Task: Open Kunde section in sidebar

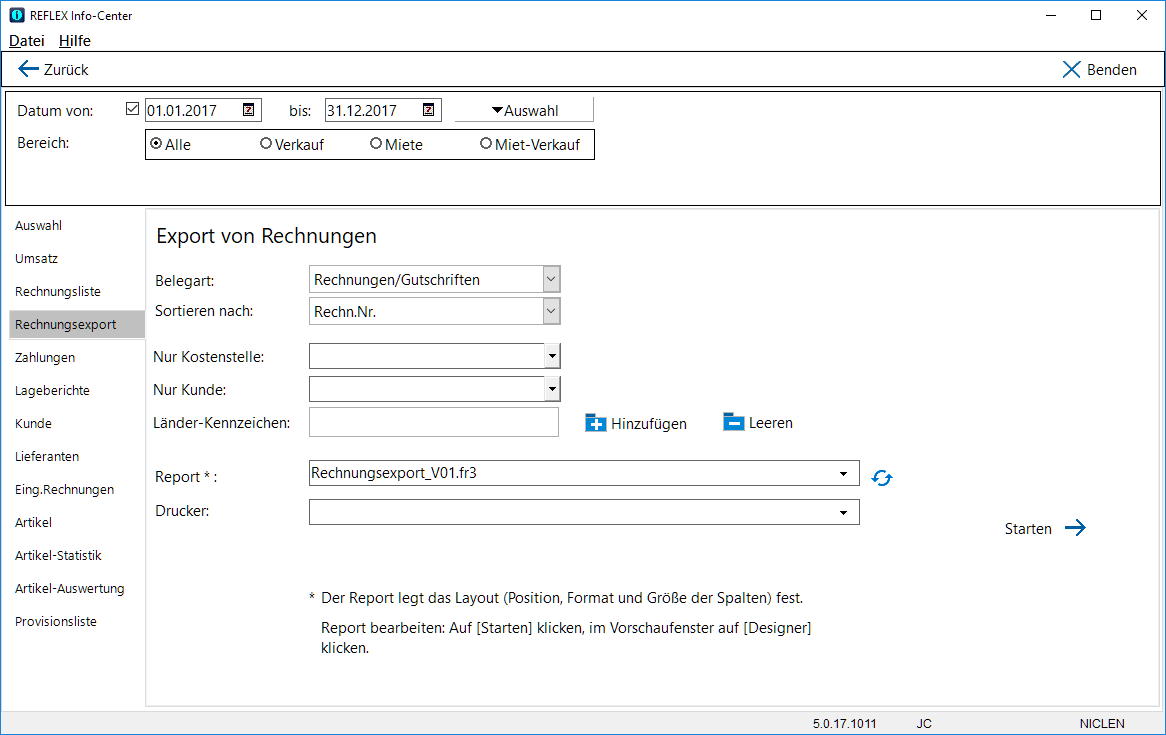Action: point(33,423)
